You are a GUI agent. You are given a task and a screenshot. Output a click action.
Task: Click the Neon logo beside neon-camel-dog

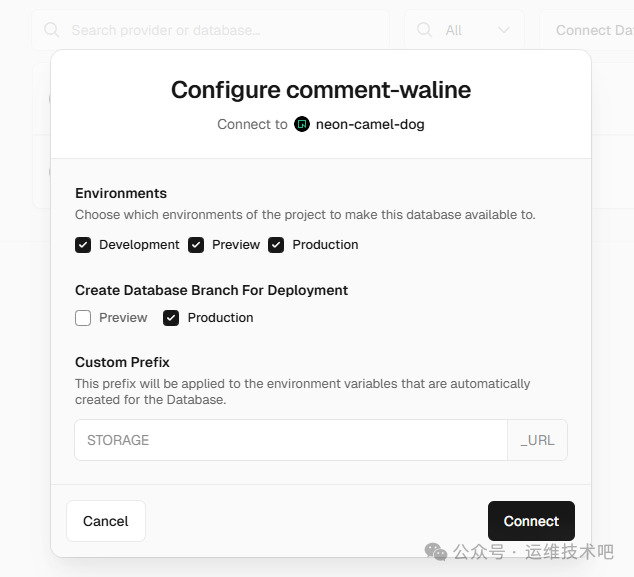click(x=302, y=124)
